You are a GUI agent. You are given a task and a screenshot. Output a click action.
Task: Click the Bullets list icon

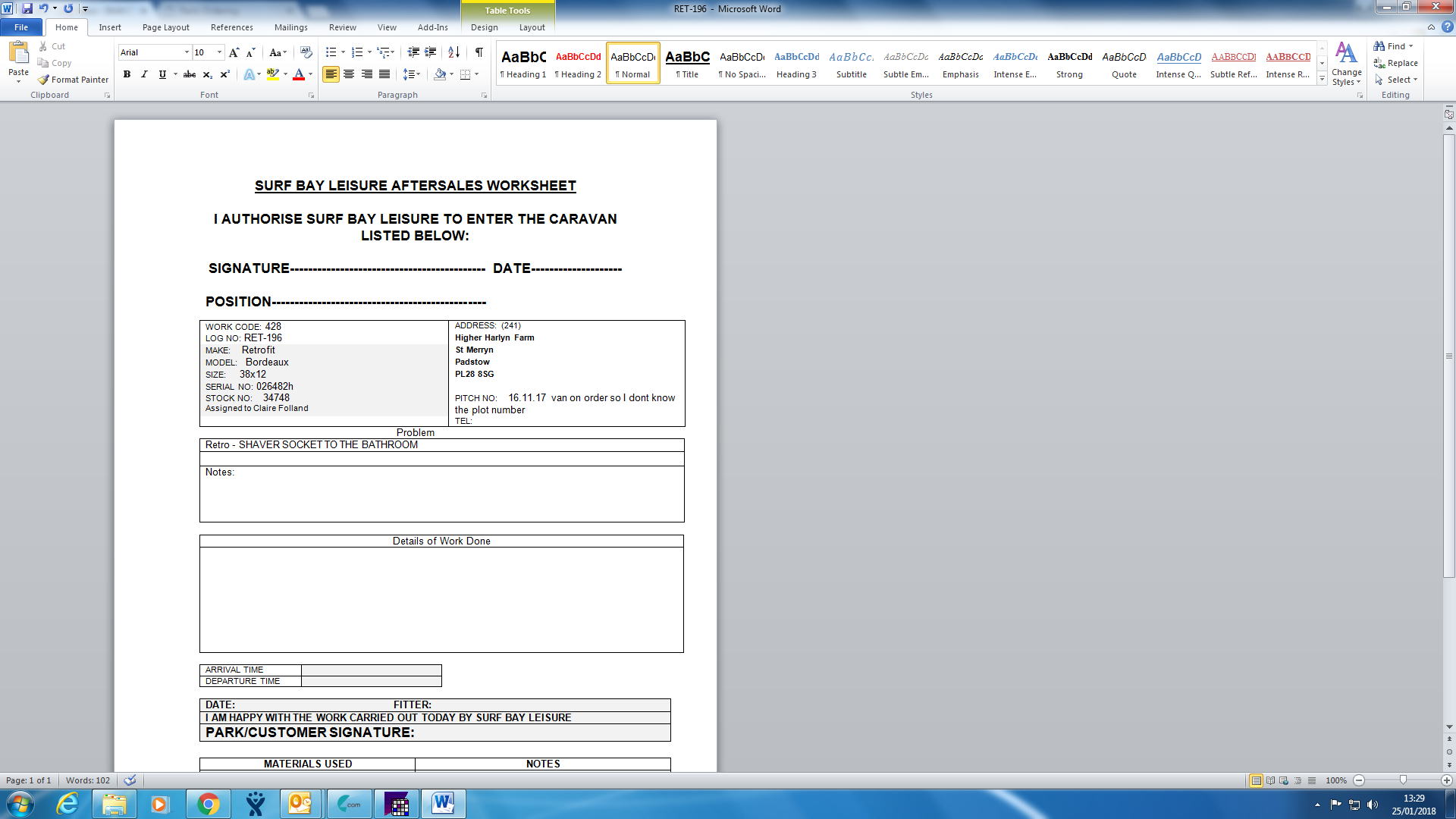(x=331, y=52)
